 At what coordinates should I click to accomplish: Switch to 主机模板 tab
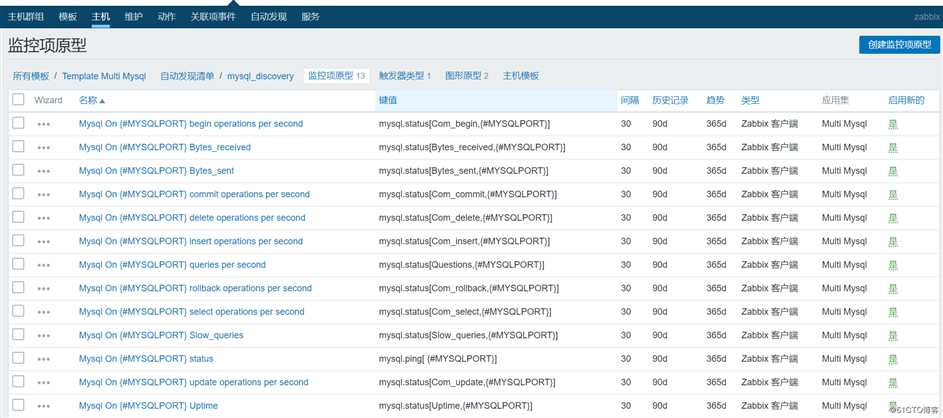[x=521, y=76]
